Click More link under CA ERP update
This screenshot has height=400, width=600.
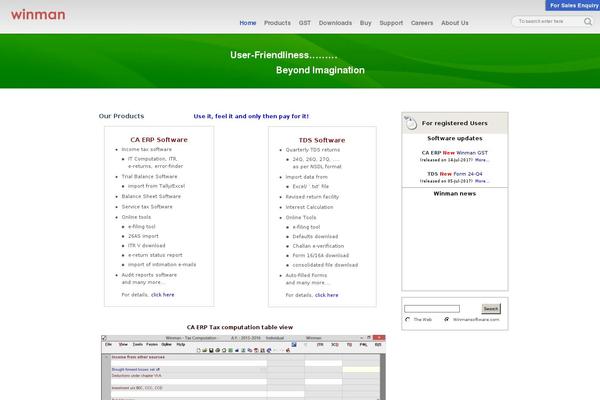tap(482, 160)
